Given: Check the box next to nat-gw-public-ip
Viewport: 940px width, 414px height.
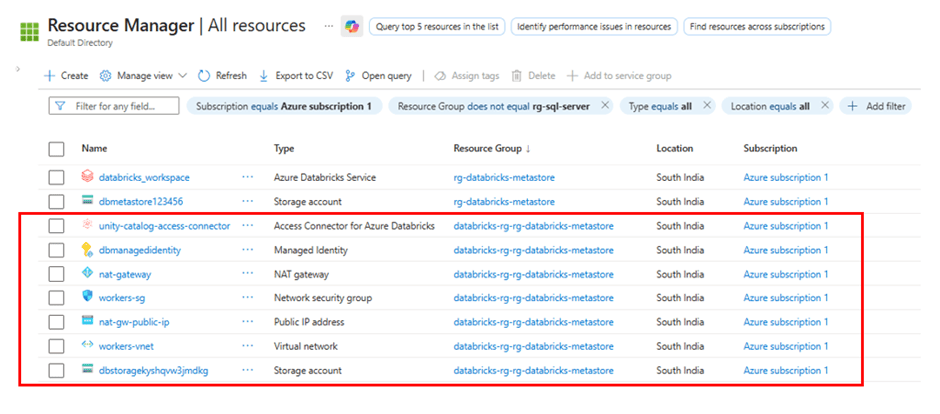Looking at the screenshot, I should [x=57, y=322].
